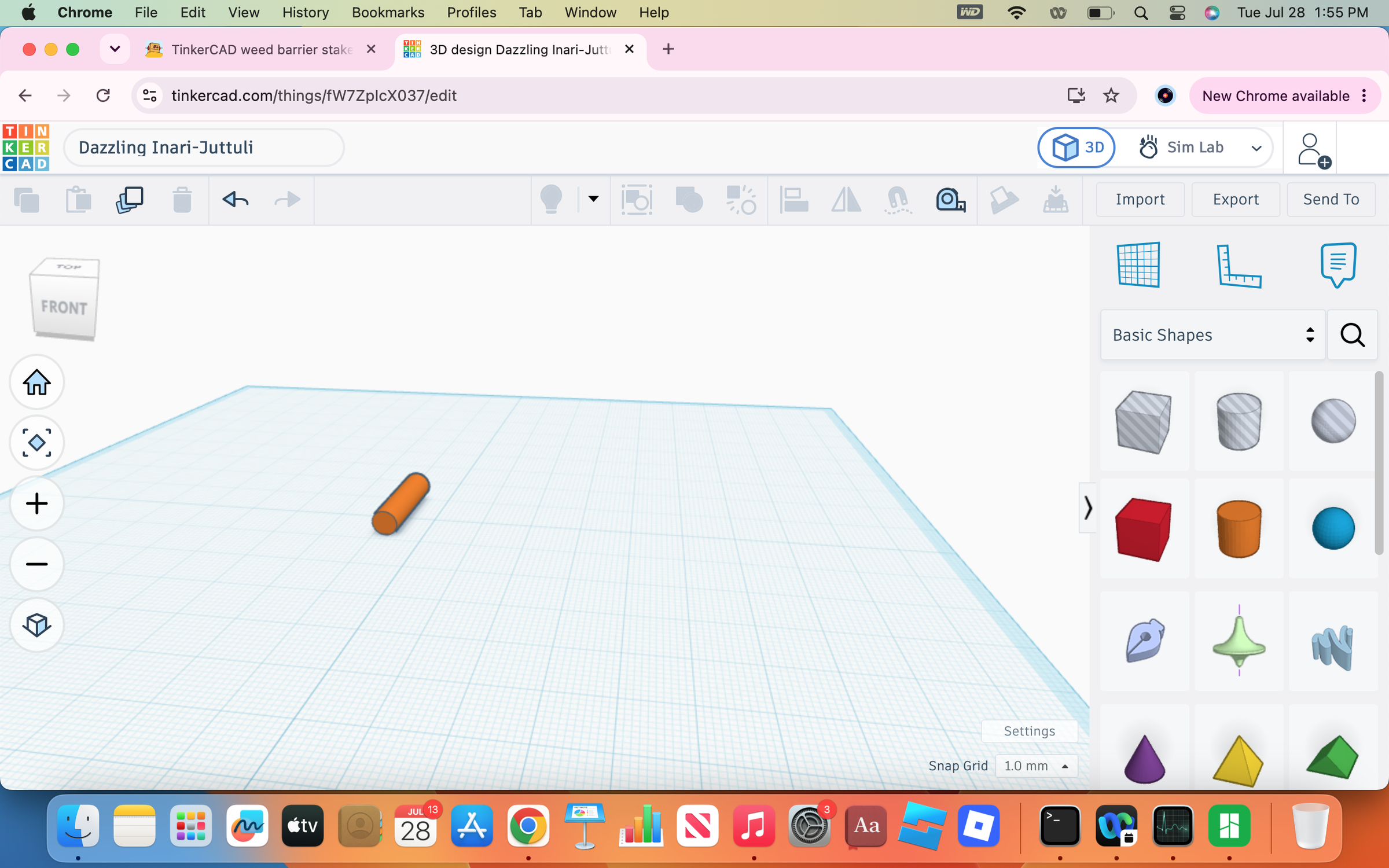Select the striped Cylinder hole shape

[x=1239, y=421]
